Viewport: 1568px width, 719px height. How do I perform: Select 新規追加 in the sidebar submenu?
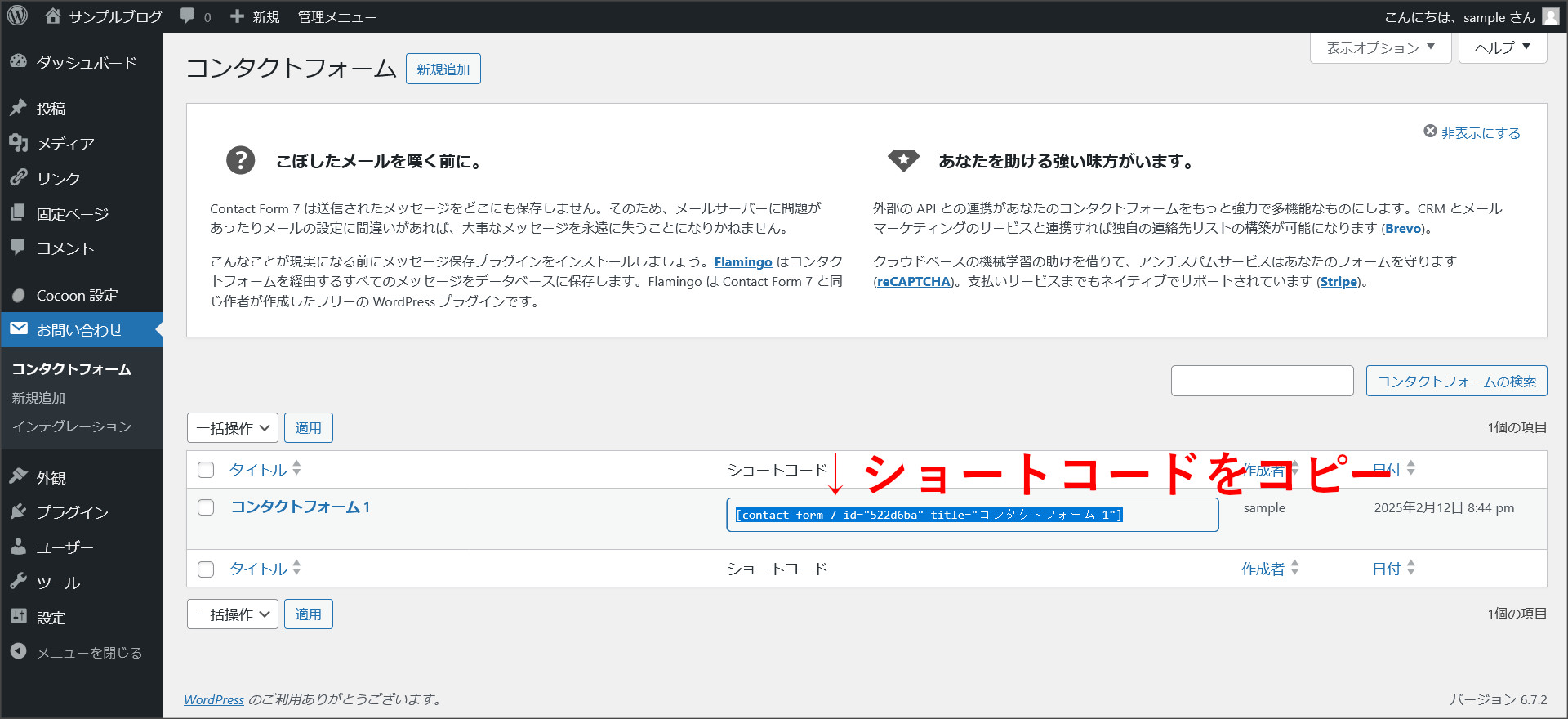pos(38,398)
